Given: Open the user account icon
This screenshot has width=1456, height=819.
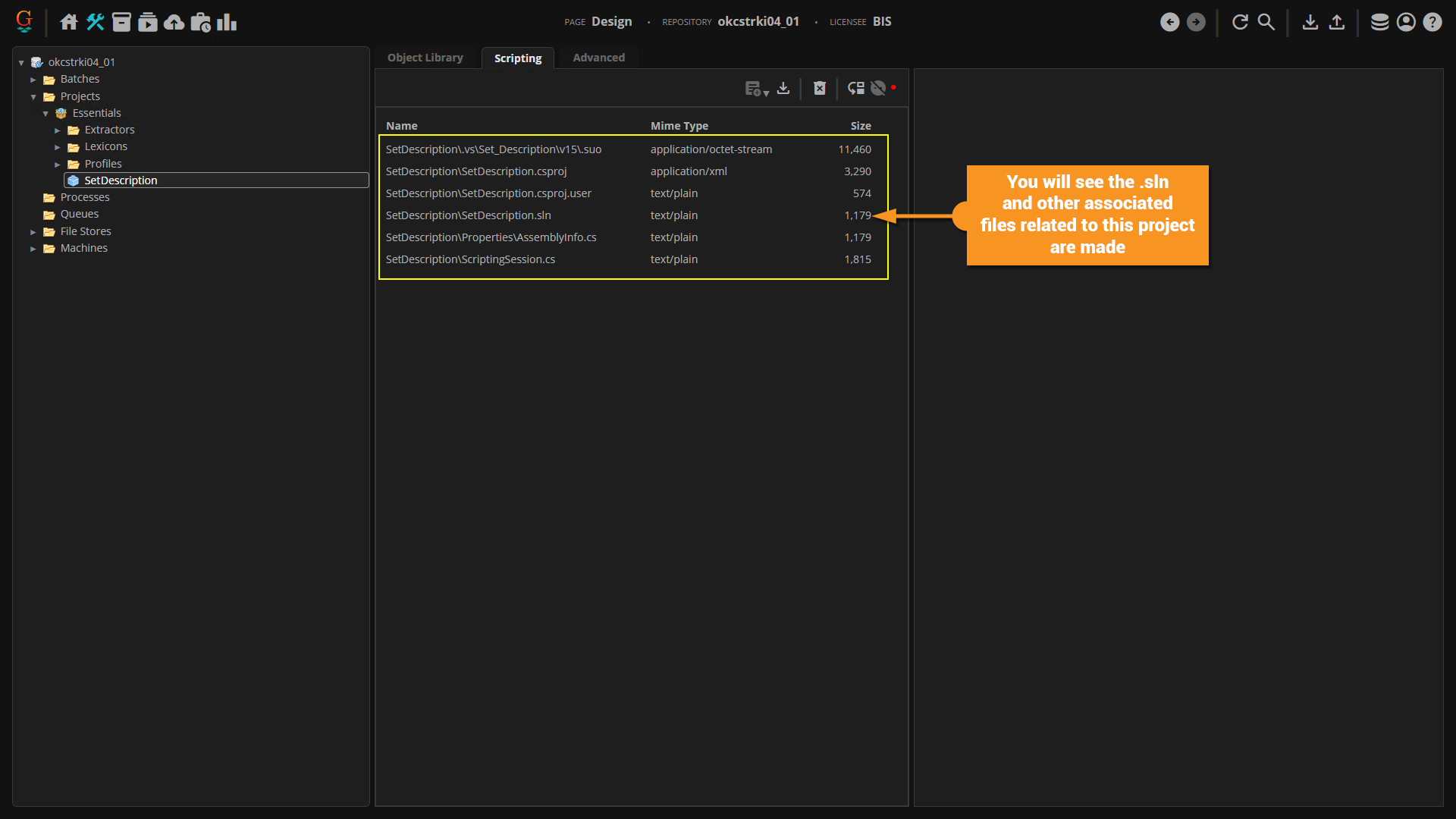Looking at the screenshot, I should pyautogui.click(x=1406, y=22).
